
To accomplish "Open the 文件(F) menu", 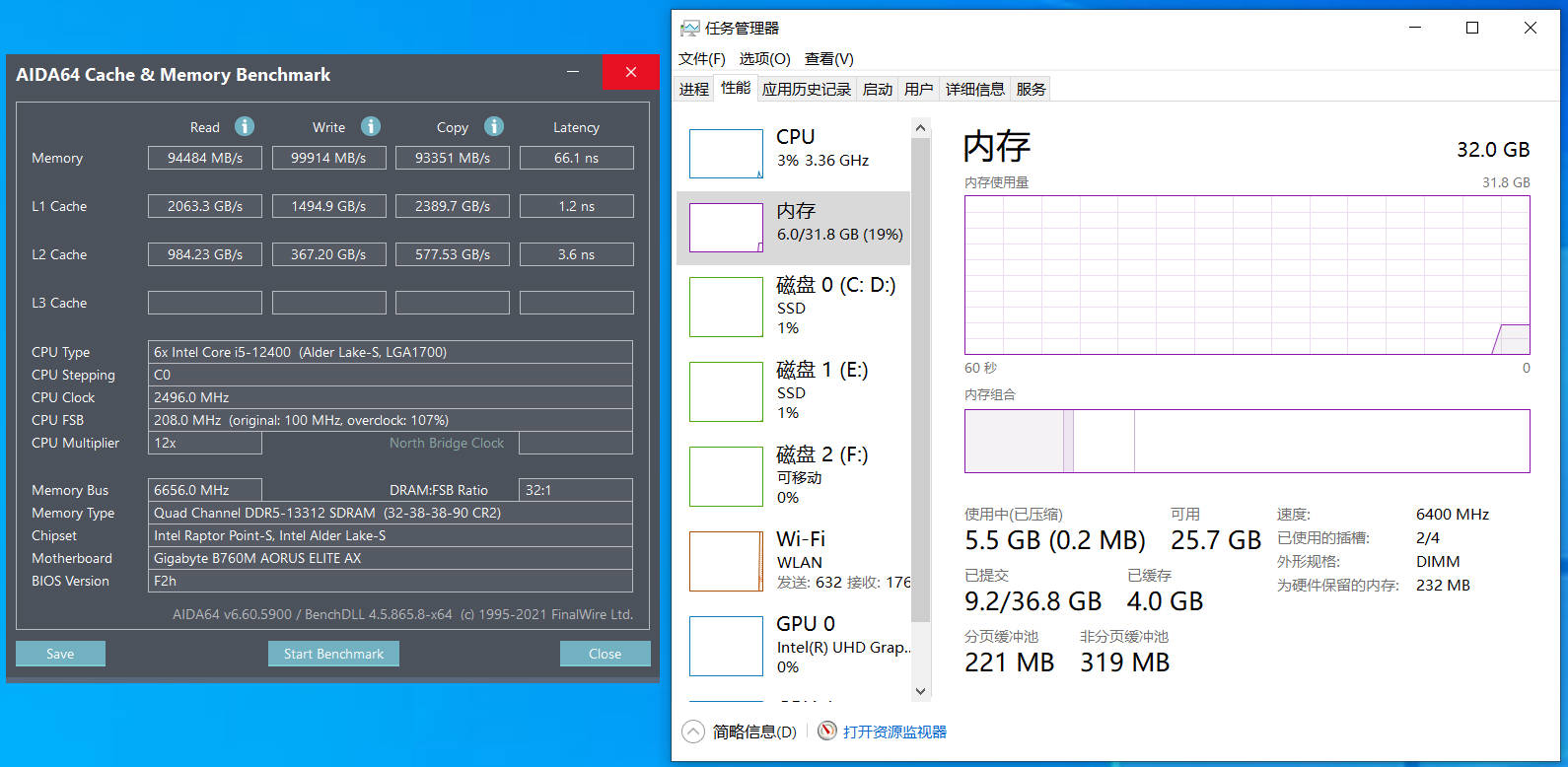I will tap(702, 59).
